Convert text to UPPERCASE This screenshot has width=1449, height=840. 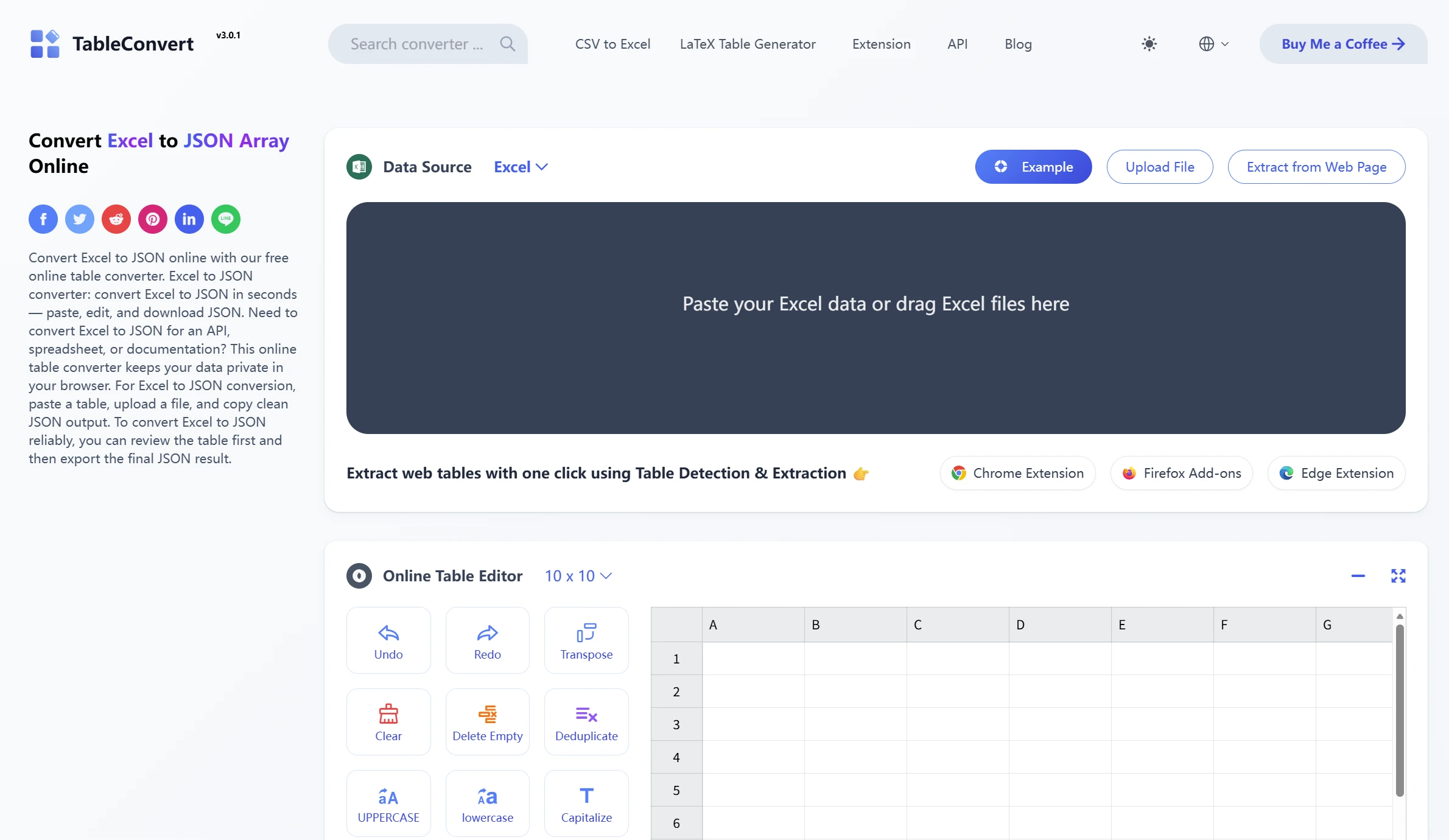point(388,803)
